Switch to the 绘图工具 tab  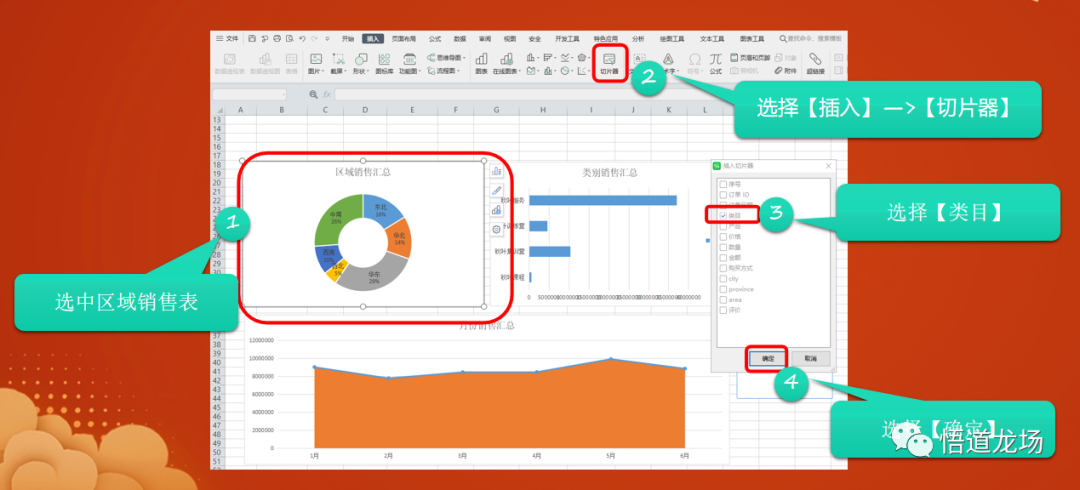pos(672,39)
